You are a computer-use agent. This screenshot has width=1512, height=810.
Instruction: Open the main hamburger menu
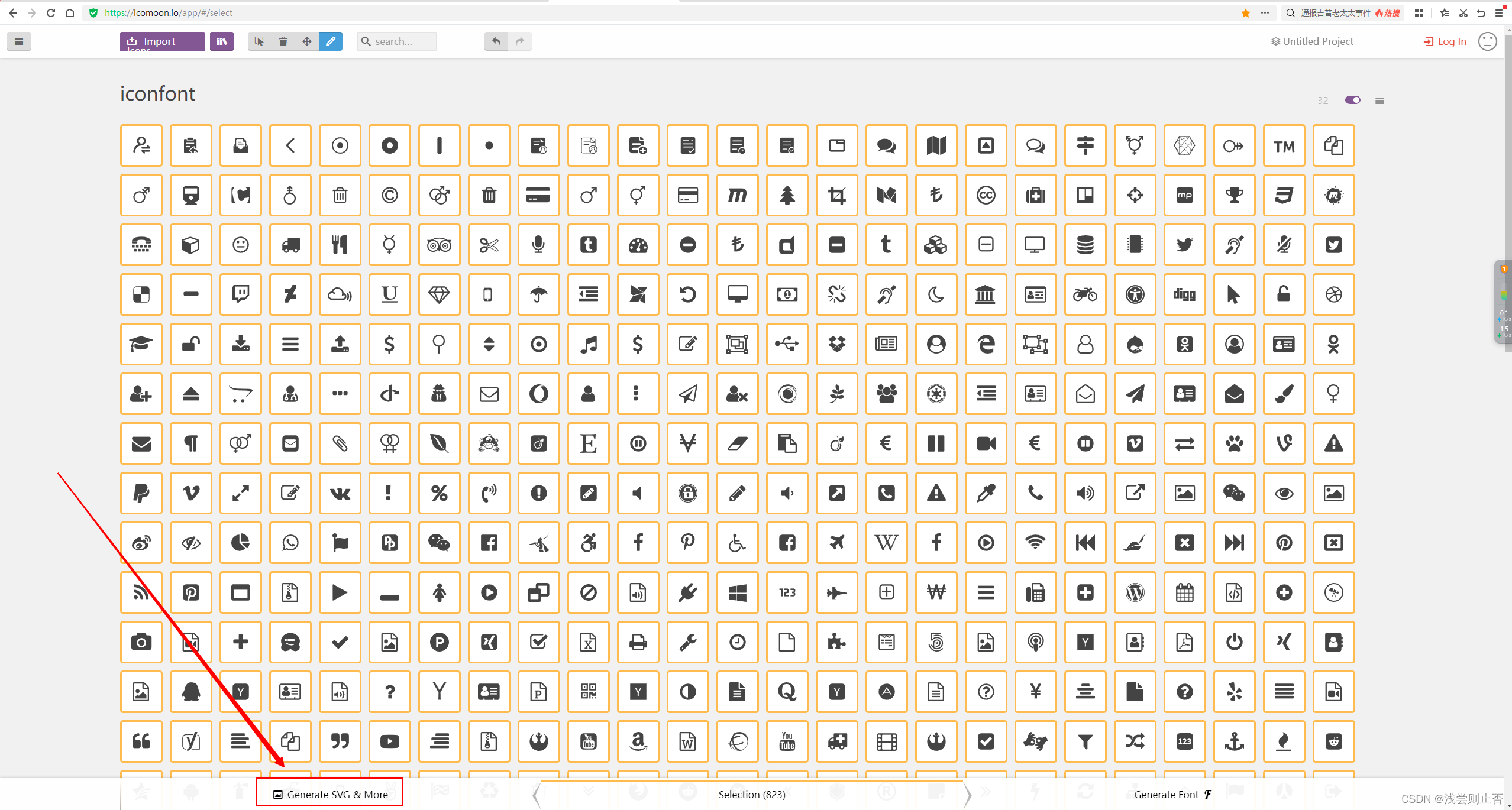click(19, 41)
